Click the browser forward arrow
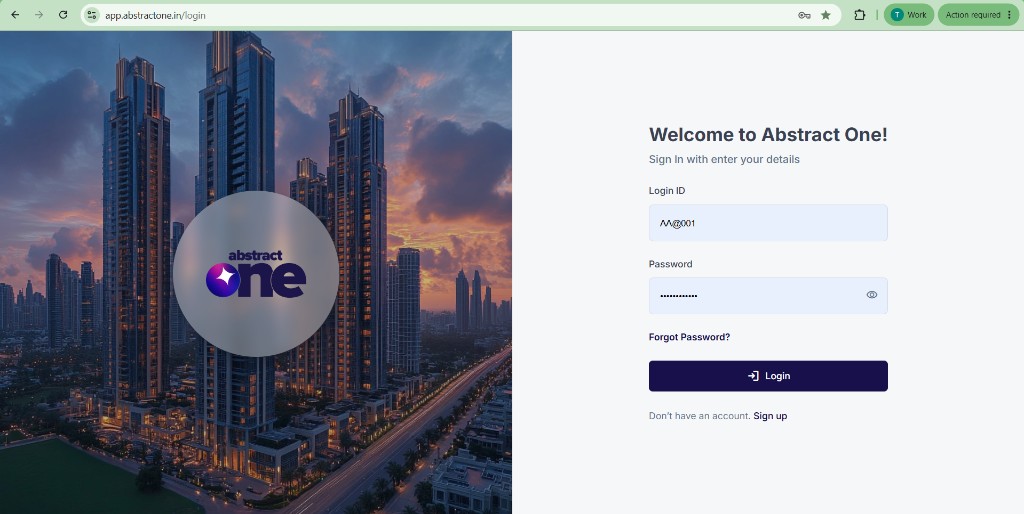This screenshot has width=1024, height=514. (x=39, y=14)
